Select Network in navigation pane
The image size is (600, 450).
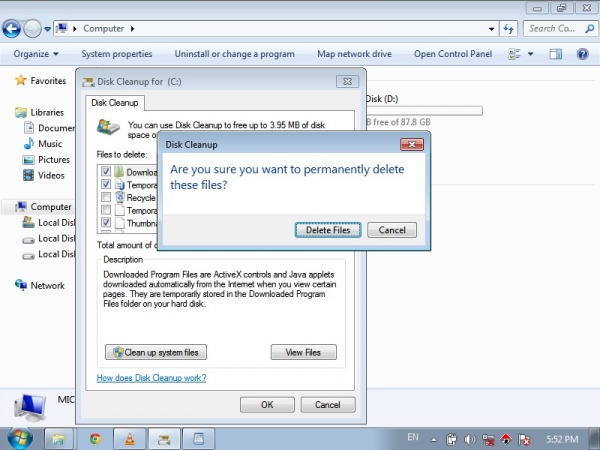coord(47,285)
